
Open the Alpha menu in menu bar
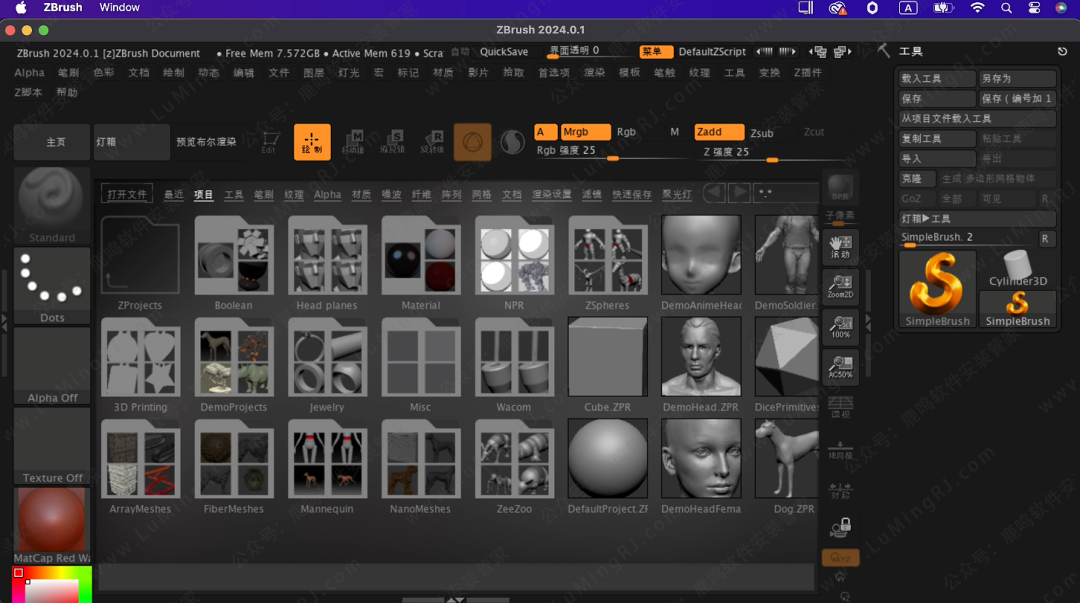pos(29,73)
